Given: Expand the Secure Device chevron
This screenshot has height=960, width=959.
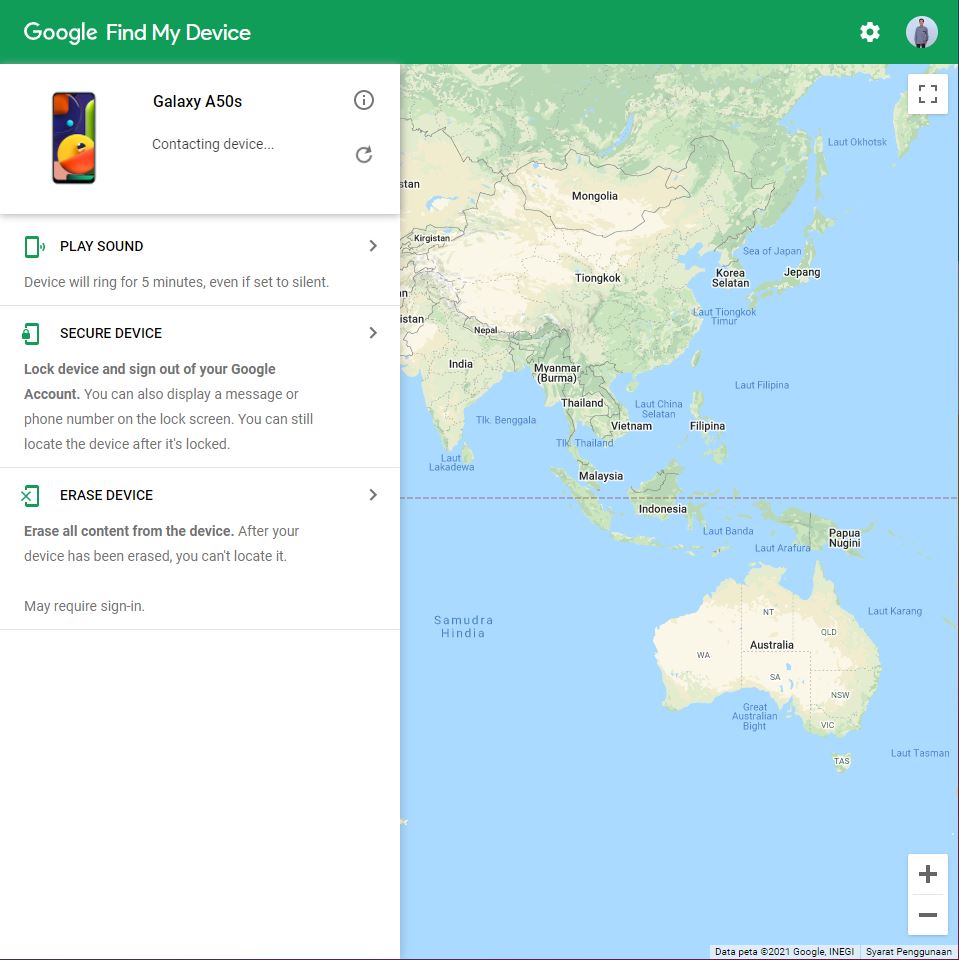Looking at the screenshot, I should tap(373, 333).
